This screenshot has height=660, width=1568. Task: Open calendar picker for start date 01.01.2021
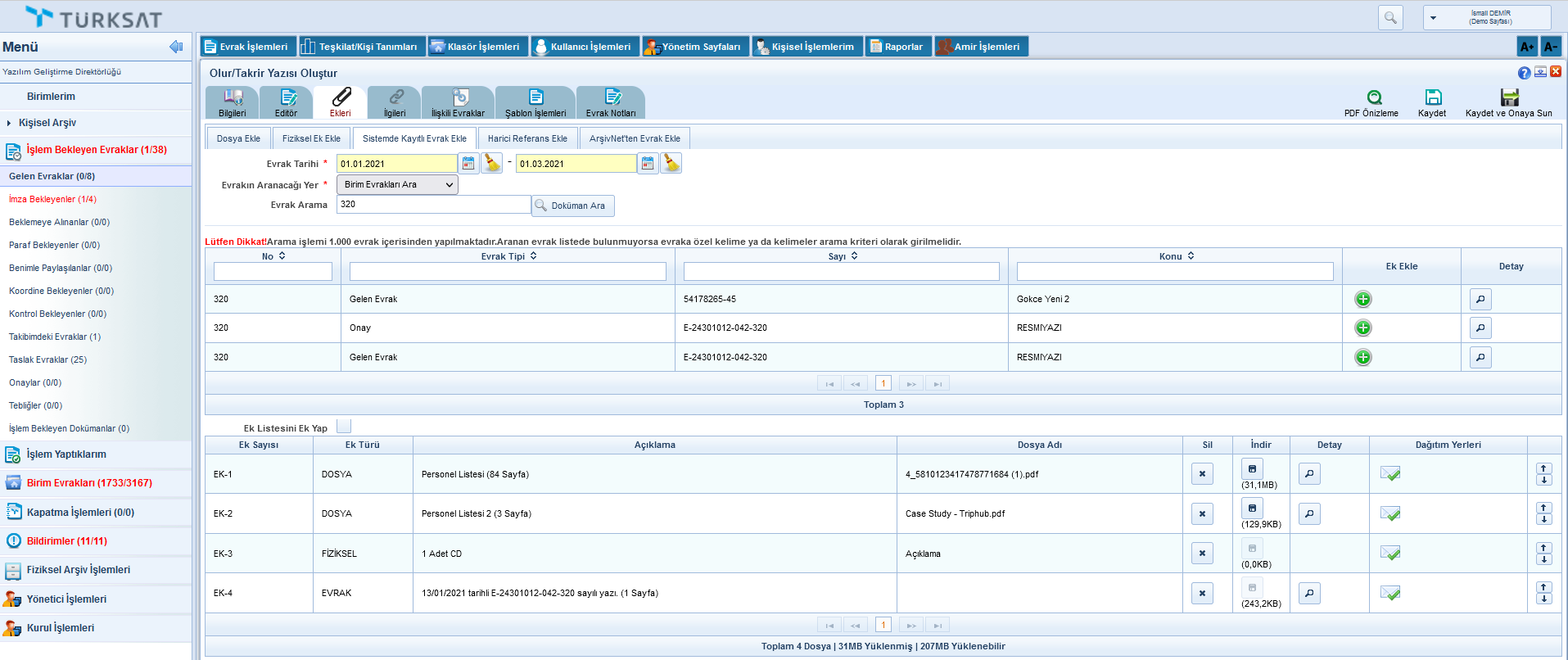coord(468,164)
